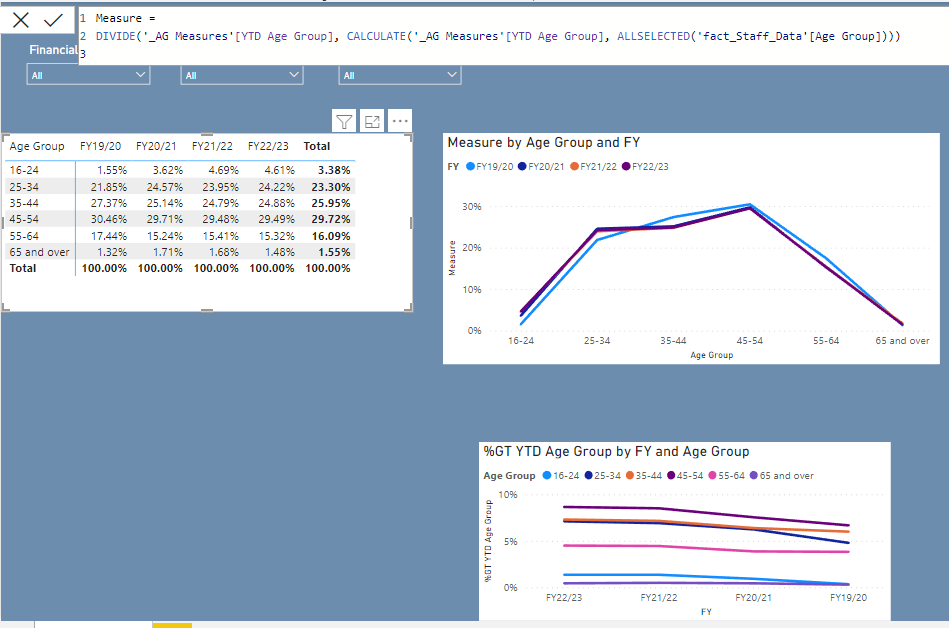Screen dimensions: 949x628
Task: Enter focus mode on the matrix visual
Action: [x=372, y=121]
